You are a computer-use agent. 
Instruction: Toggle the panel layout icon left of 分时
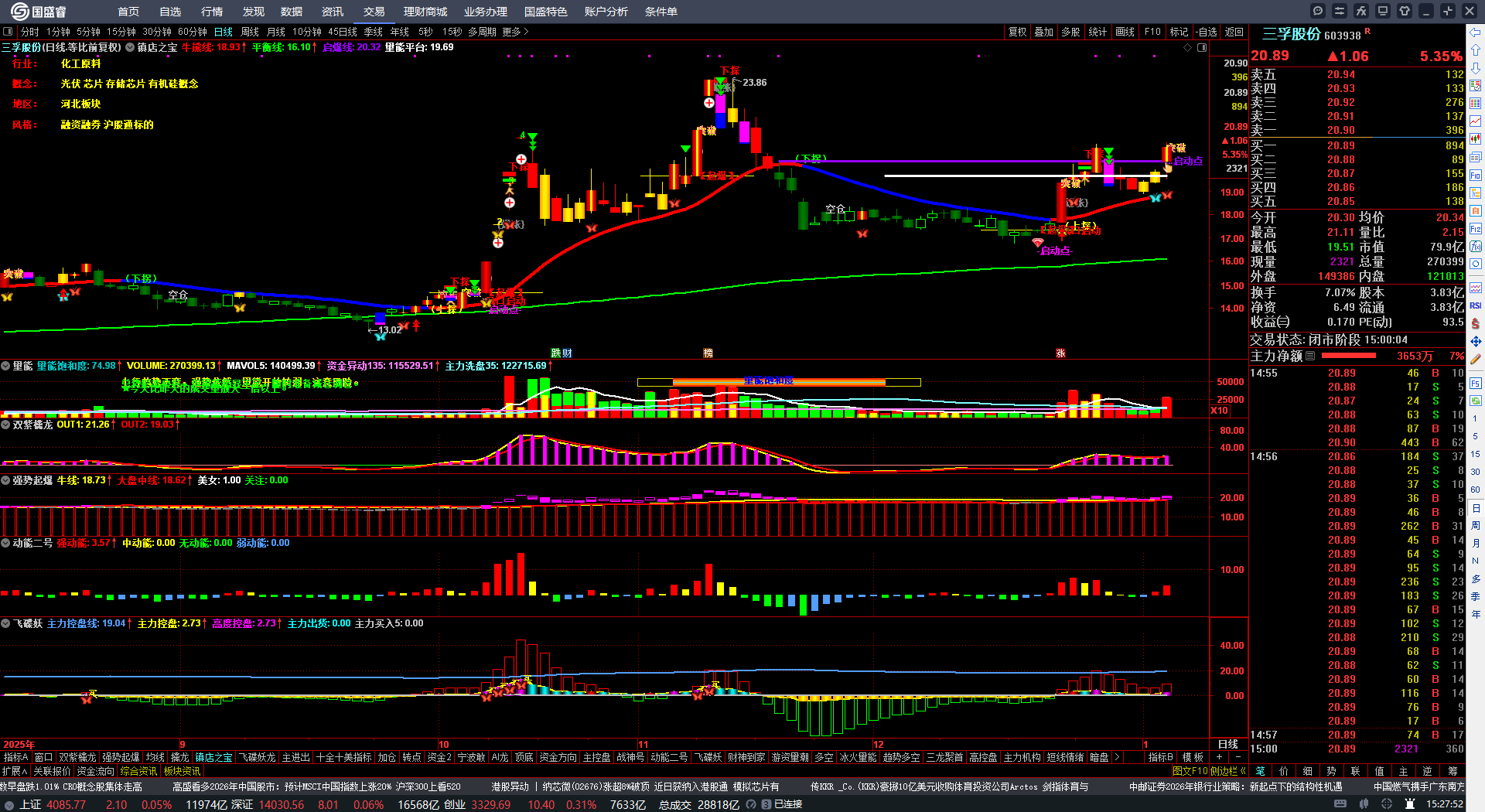[x=8, y=32]
